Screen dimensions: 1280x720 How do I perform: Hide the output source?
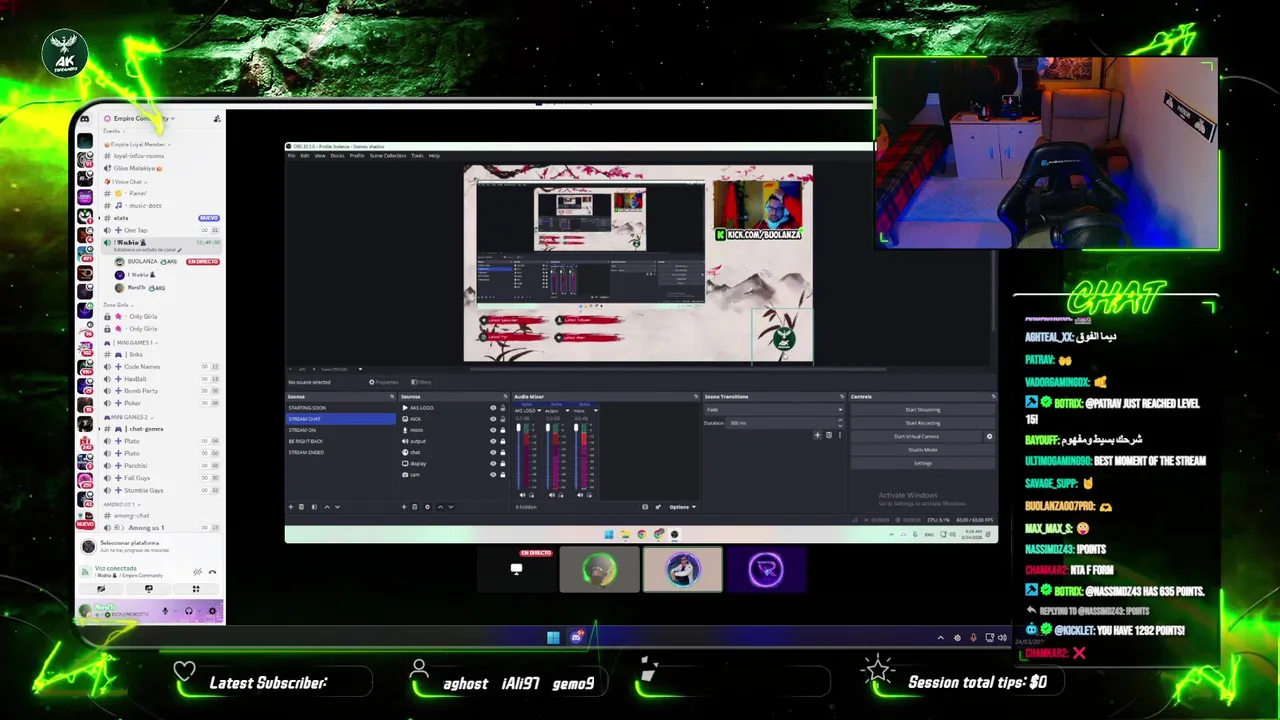[493, 441]
